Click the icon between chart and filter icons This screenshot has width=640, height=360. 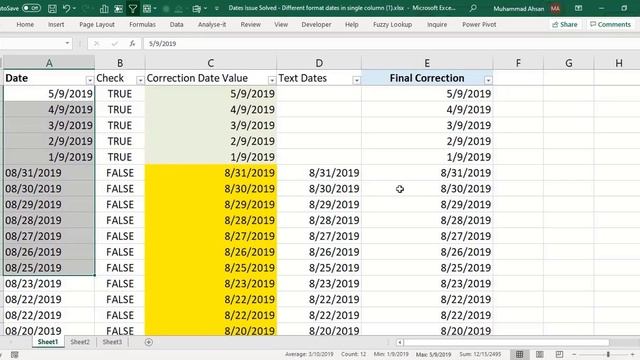point(118,8)
